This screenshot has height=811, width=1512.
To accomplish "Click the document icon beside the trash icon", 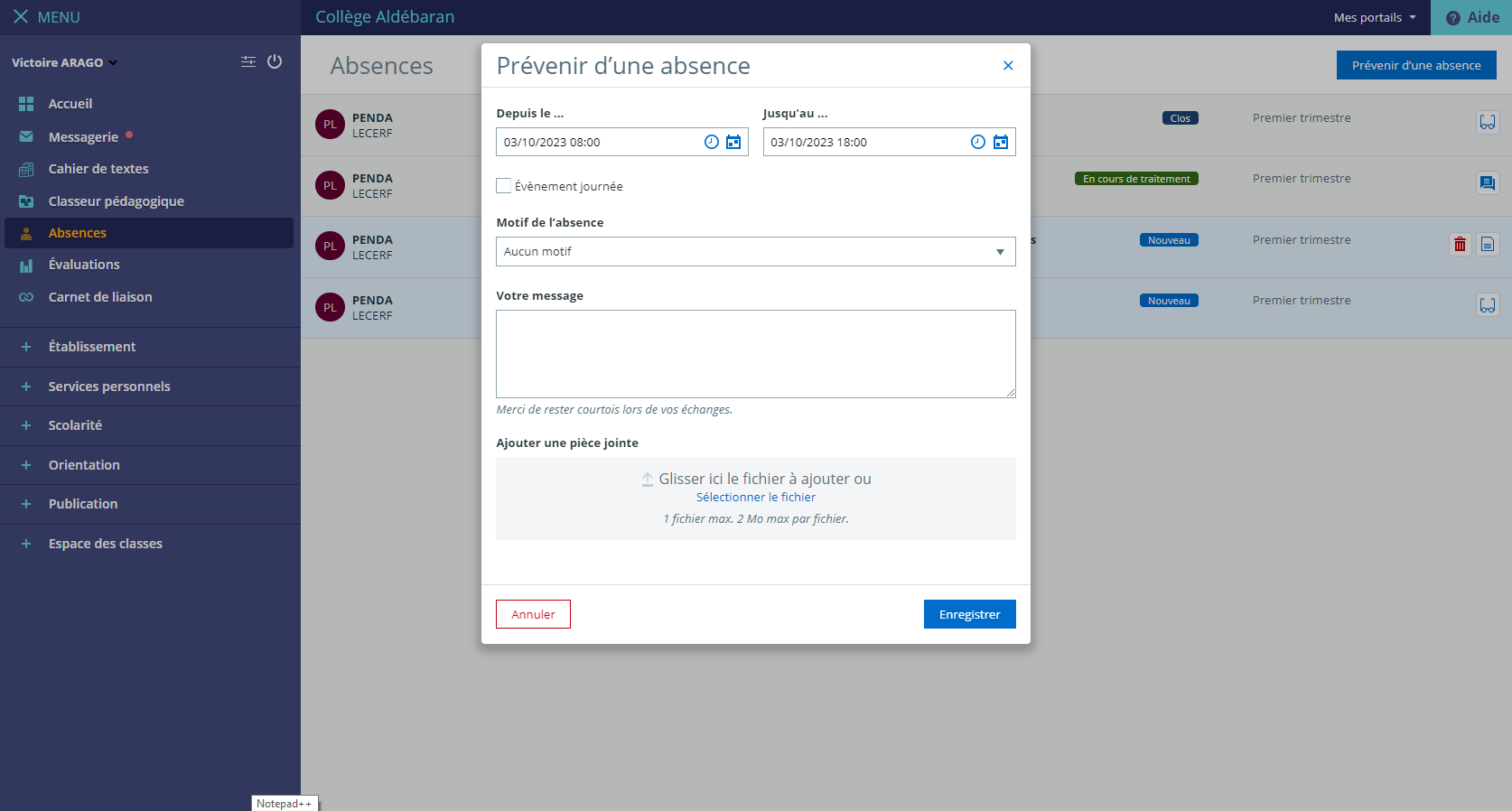I will [x=1488, y=244].
